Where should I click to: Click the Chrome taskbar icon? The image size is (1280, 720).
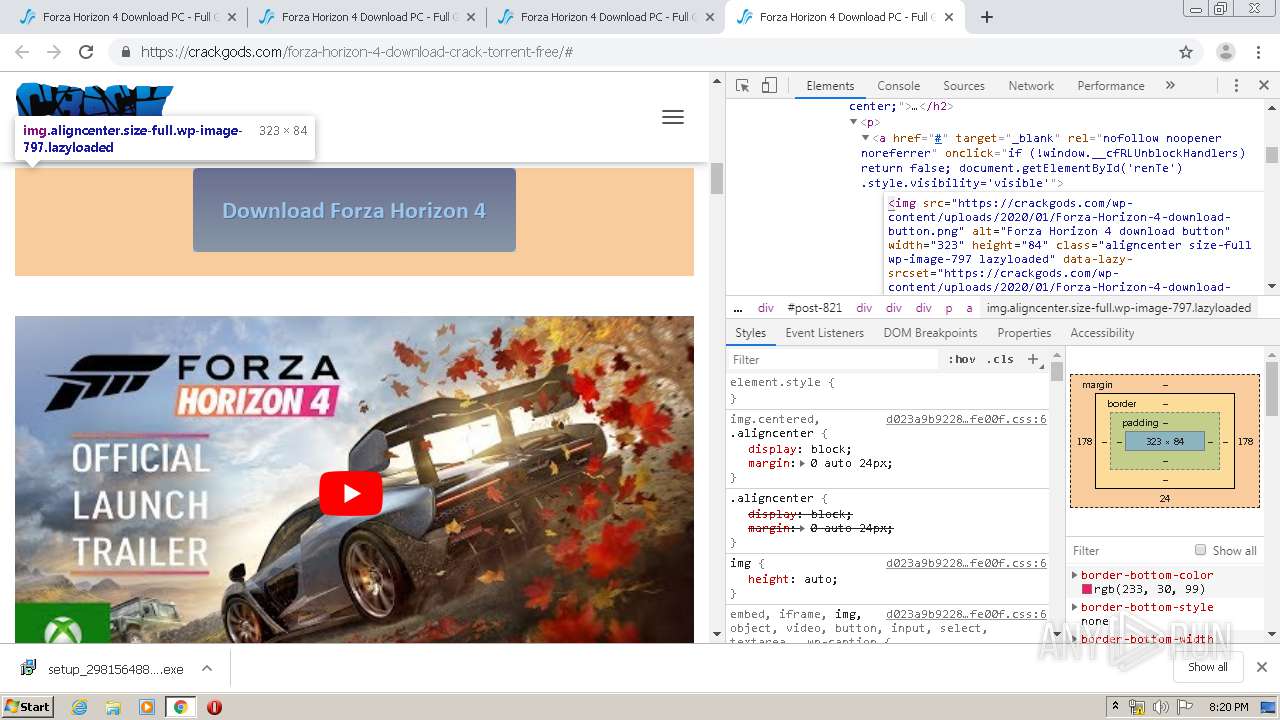pyautogui.click(x=180, y=707)
